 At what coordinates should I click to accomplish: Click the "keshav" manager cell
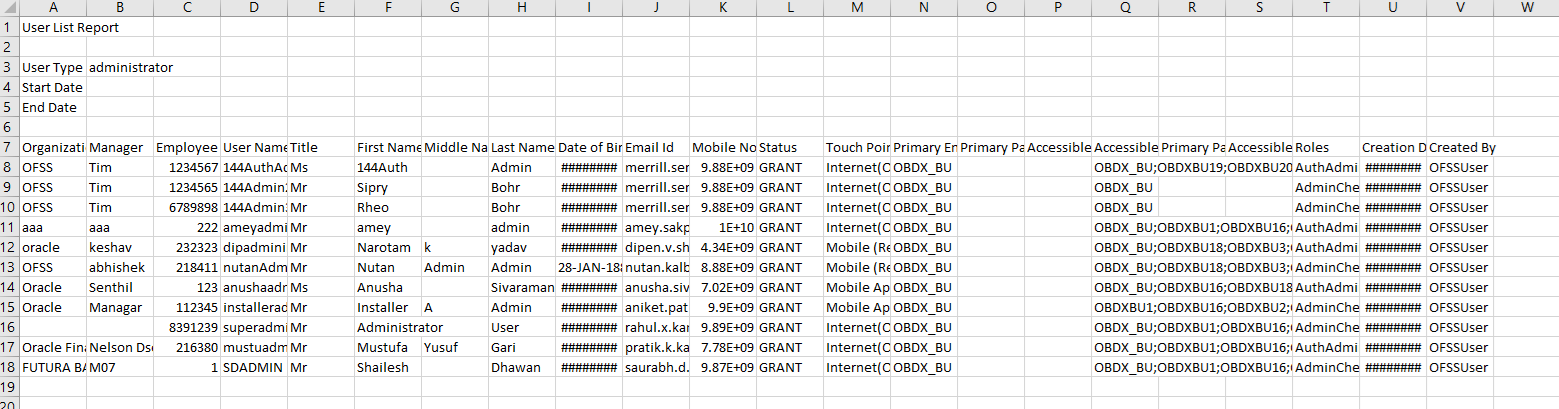(x=119, y=247)
